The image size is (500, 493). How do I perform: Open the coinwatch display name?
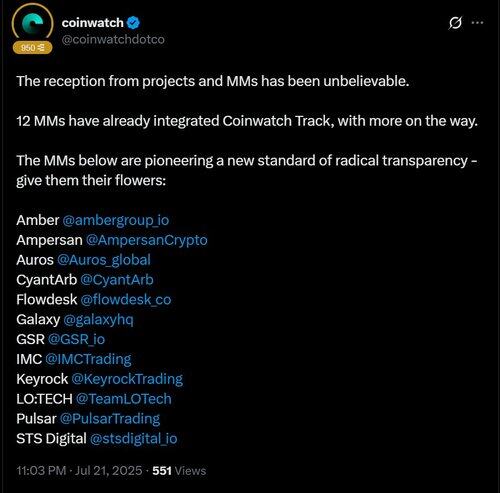click(x=93, y=23)
